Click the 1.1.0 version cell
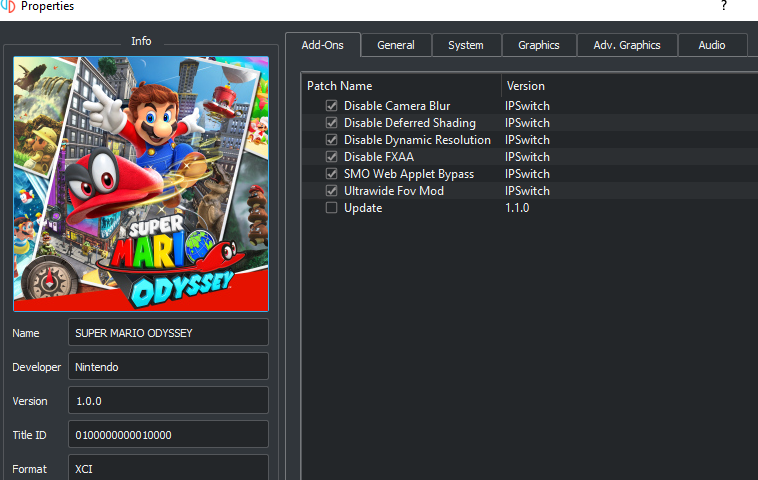 point(517,207)
